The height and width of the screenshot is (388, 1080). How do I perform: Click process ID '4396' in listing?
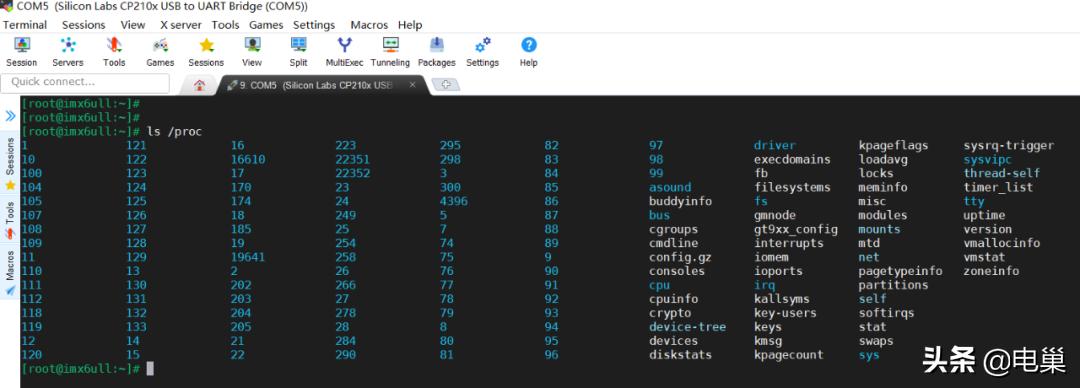pyautogui.click(x=454, y=201)
